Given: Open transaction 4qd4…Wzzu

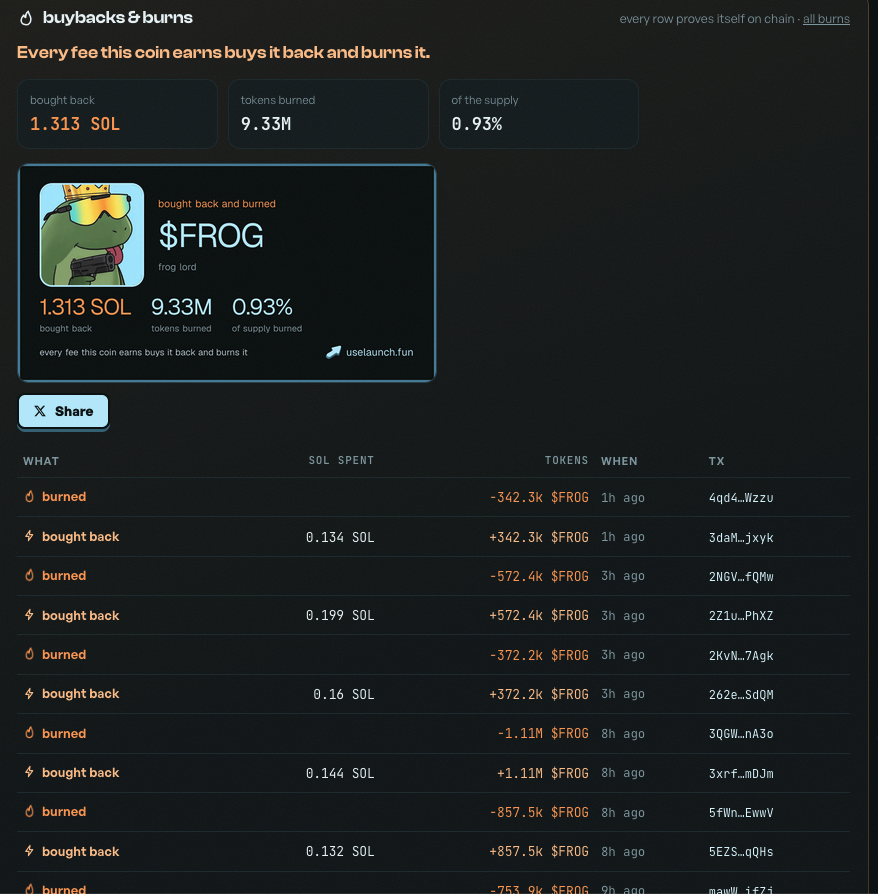Looking at the screenshot, I should (741, 498).
